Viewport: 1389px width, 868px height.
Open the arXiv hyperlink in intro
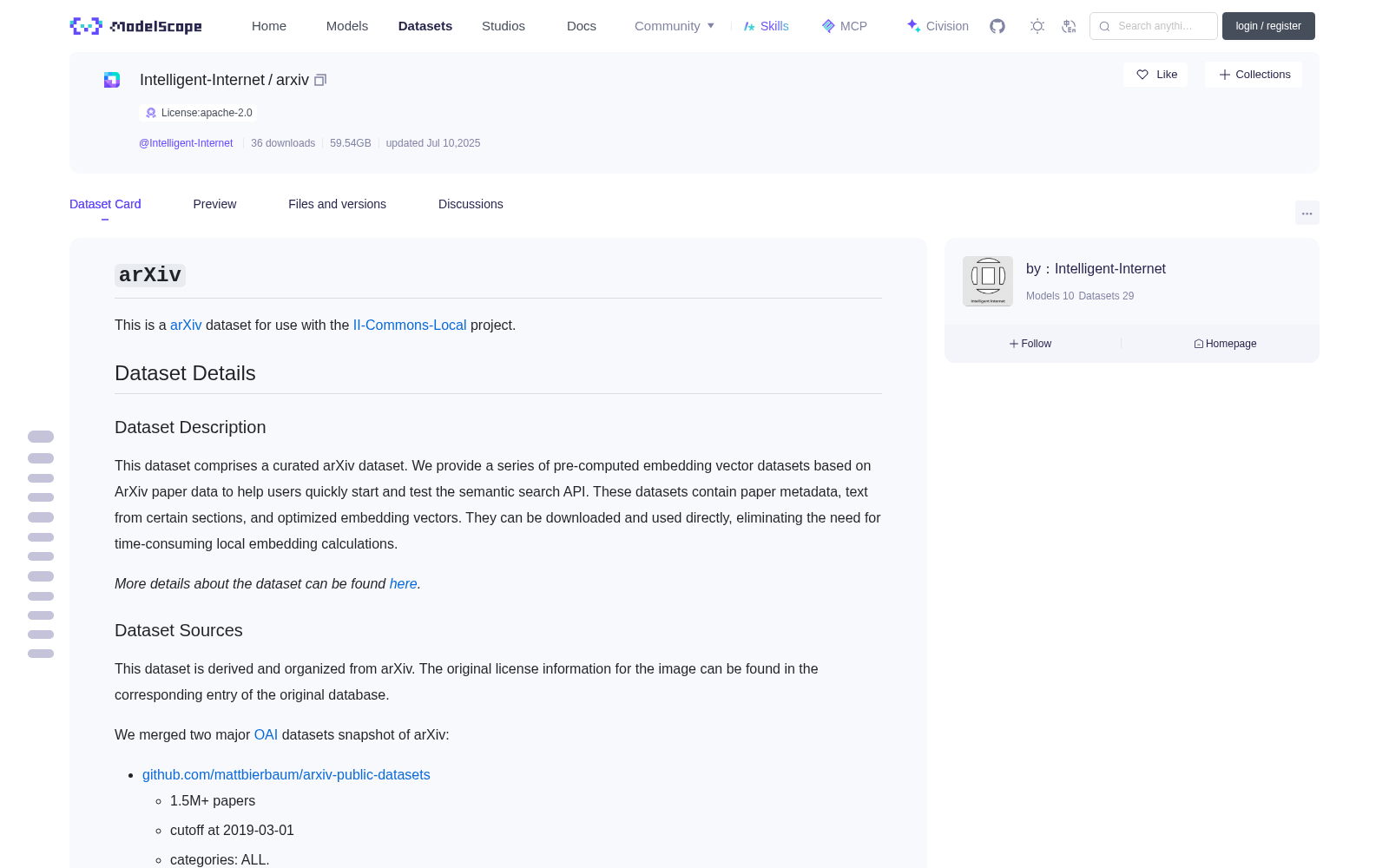[x=186, y=325]
